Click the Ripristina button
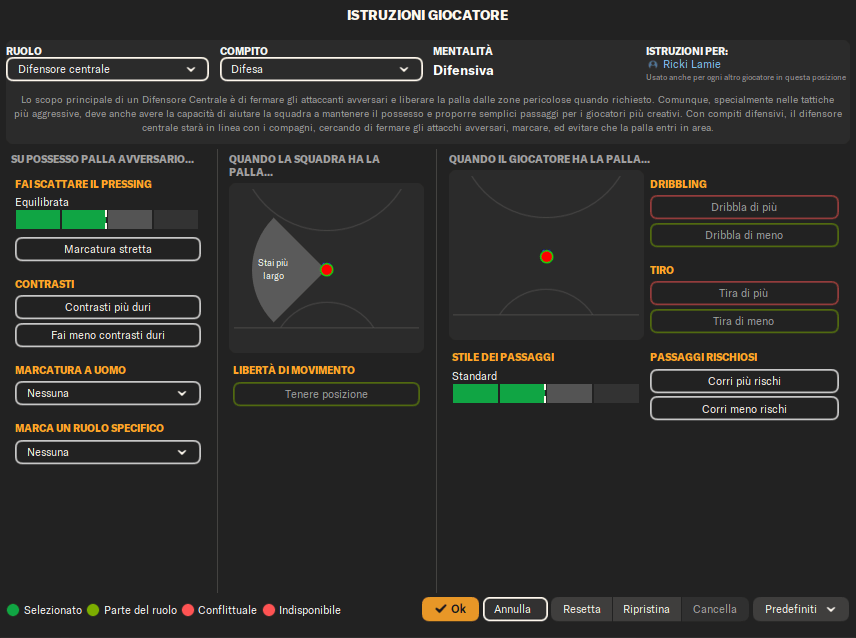856x638 pixels. pos(647,609)
